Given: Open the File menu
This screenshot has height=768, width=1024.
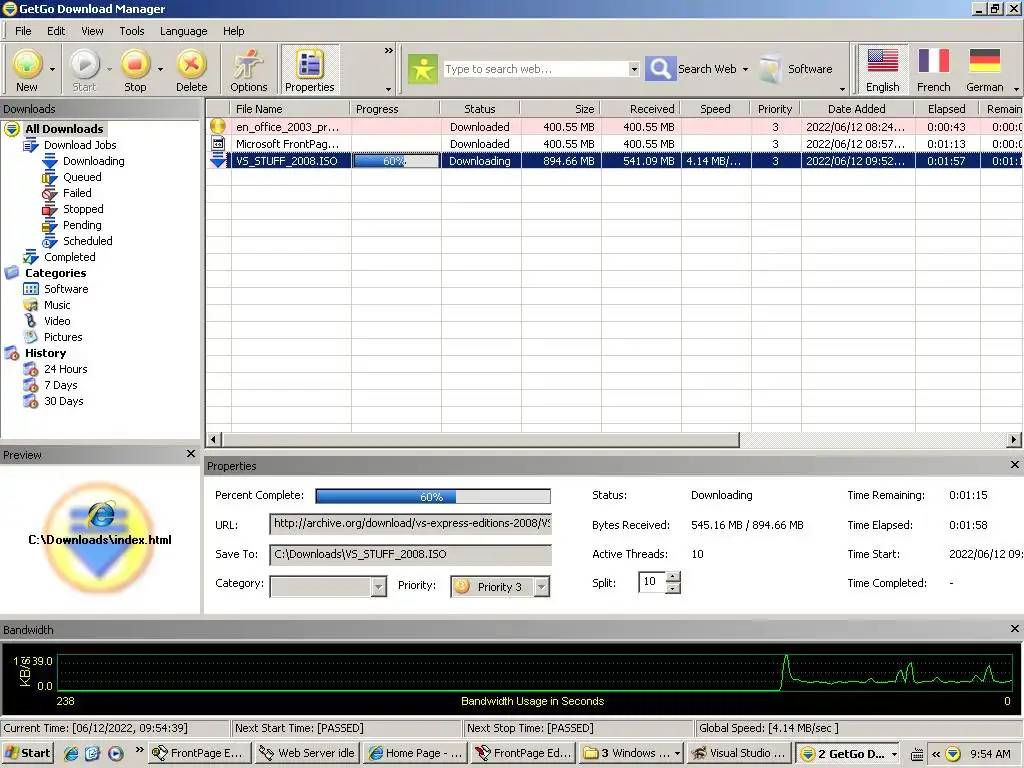Looking at the screenshot, I should 23,31.
